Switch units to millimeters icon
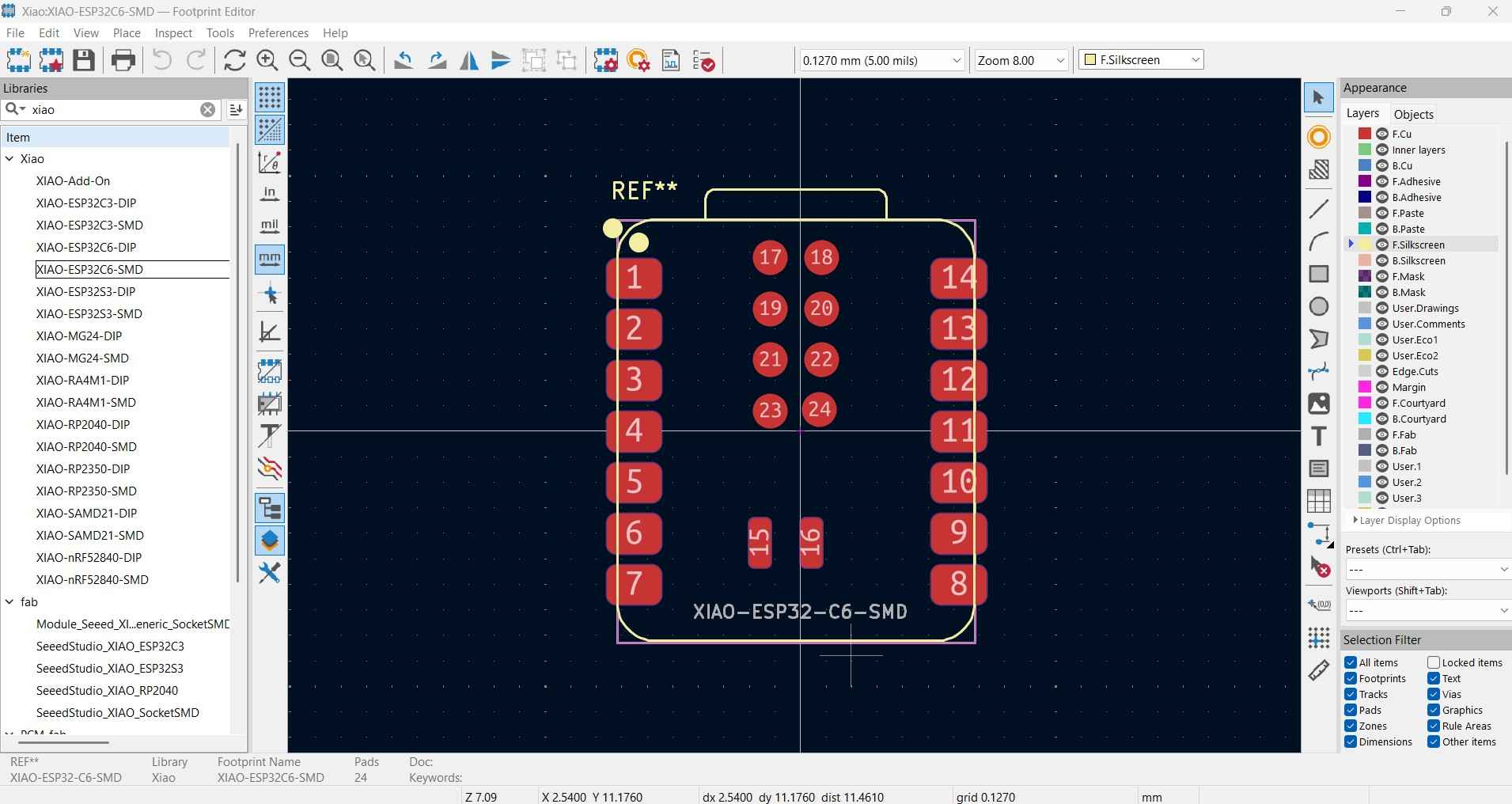 pos(270,259)
